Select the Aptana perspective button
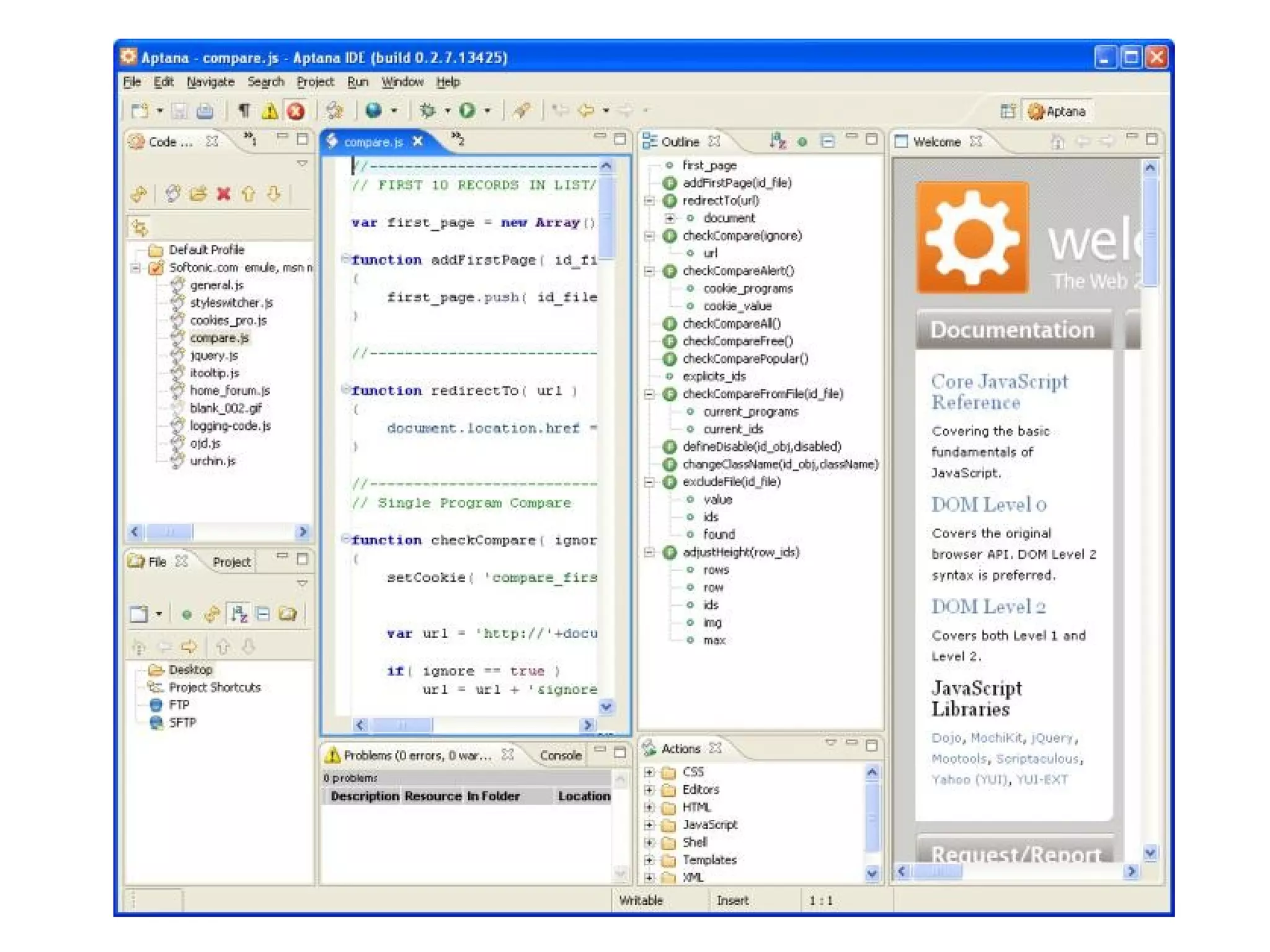1270x952 pixels. (1057, 112)
